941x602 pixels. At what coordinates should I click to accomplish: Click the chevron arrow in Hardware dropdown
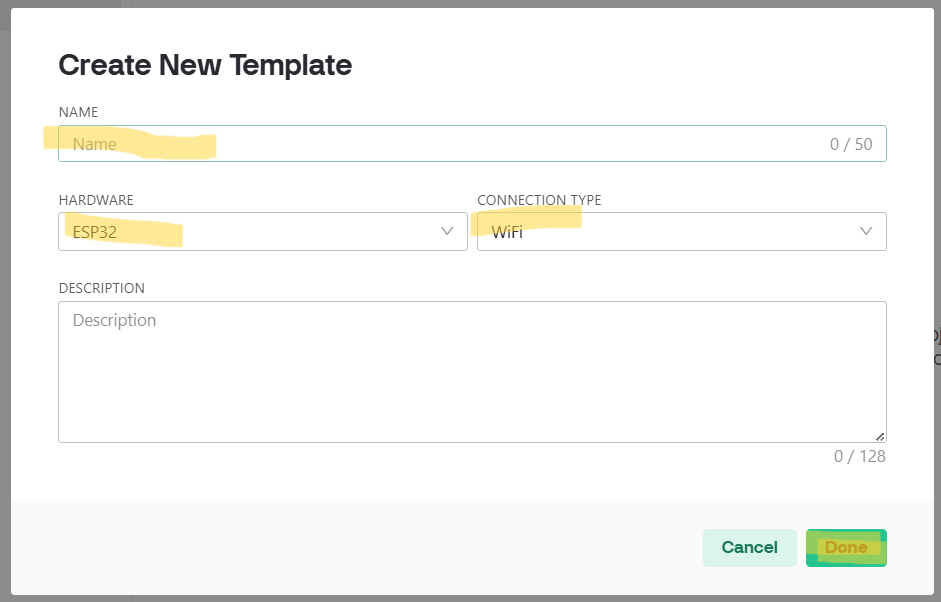(x=447, y=231)
